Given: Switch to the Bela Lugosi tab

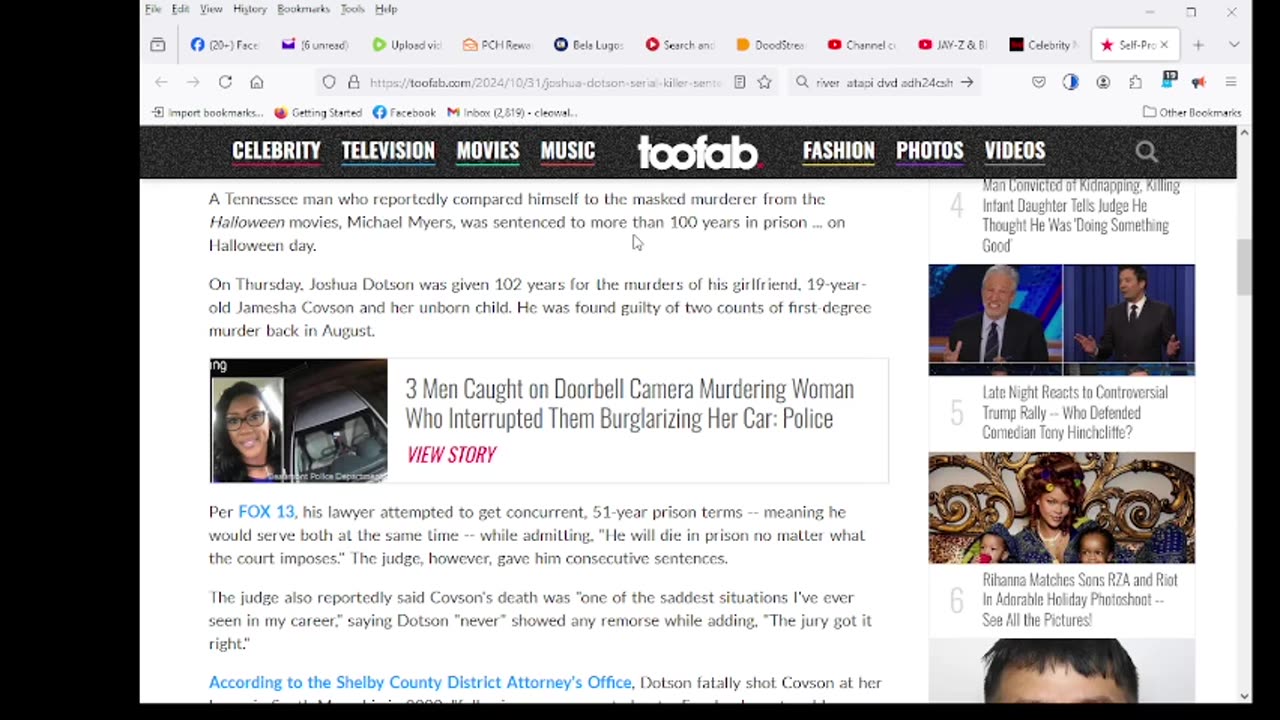Looking at the screenshot, I should point(588,45).
